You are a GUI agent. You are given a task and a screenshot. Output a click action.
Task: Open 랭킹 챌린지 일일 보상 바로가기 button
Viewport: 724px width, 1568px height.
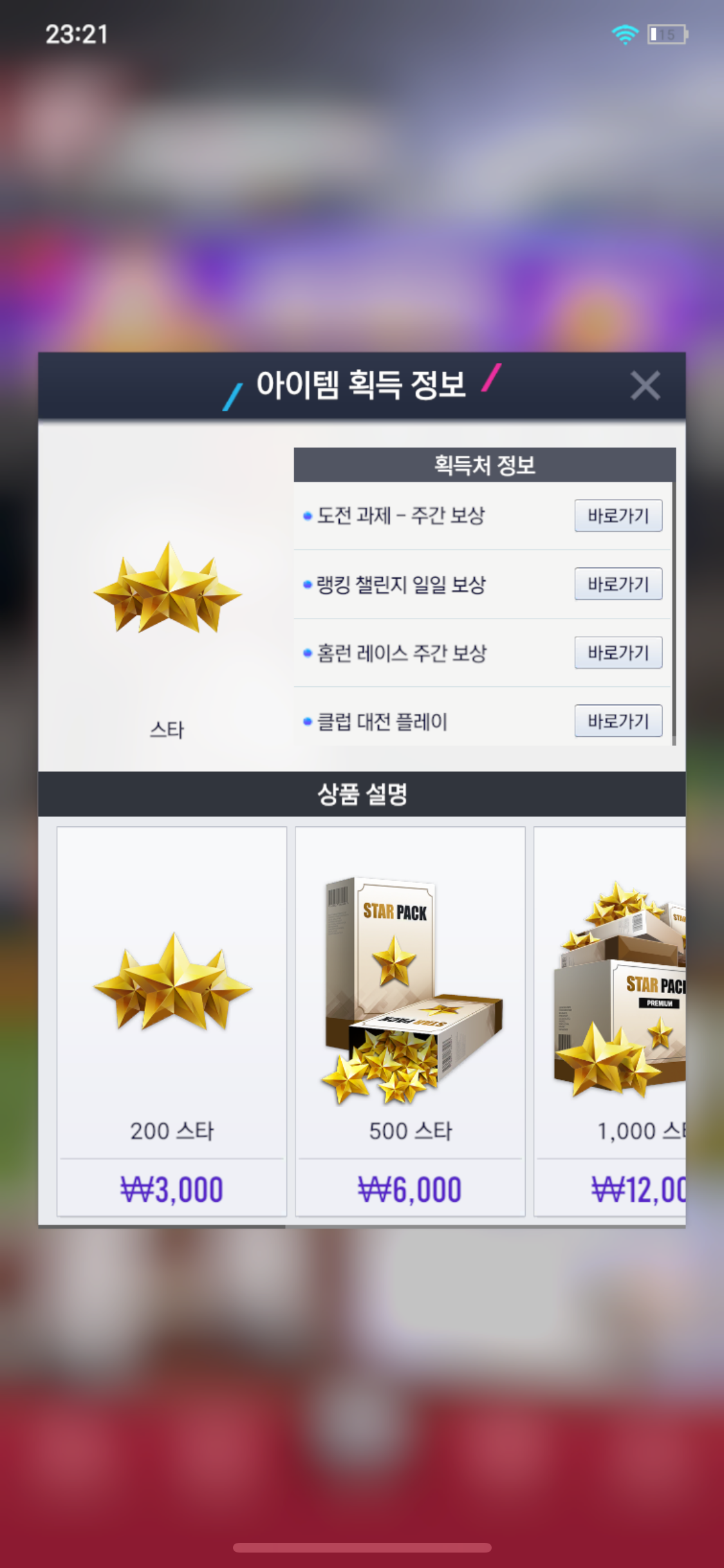tap(618, 584)
